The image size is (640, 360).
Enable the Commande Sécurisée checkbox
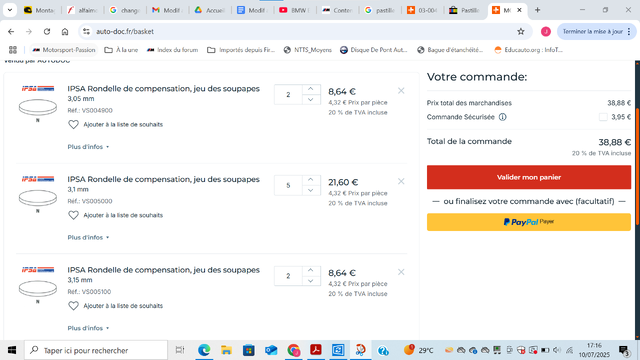coord(603,117)
